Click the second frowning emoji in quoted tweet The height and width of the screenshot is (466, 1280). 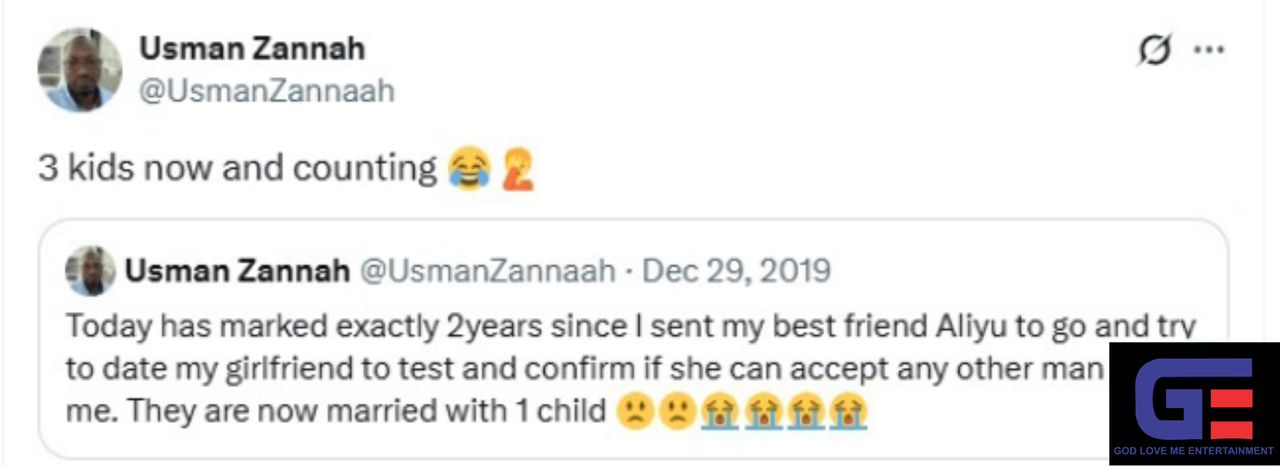[675, 411]
